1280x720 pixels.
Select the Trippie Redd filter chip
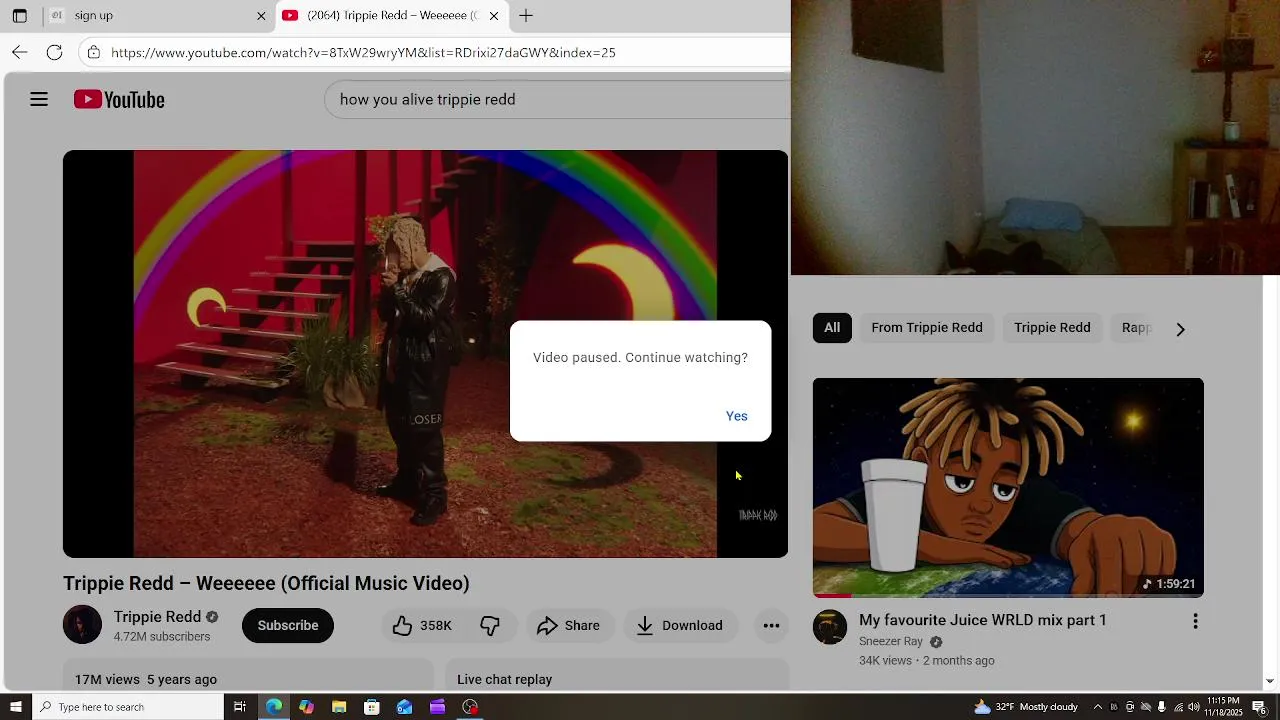point(1052,328)
